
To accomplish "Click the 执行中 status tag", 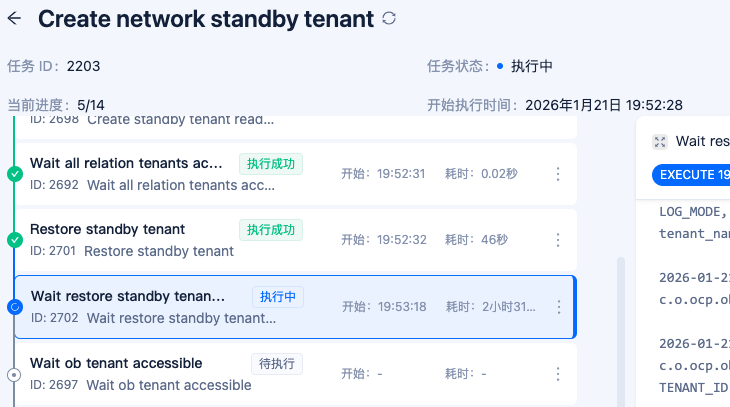I will [x=278, y=297].
